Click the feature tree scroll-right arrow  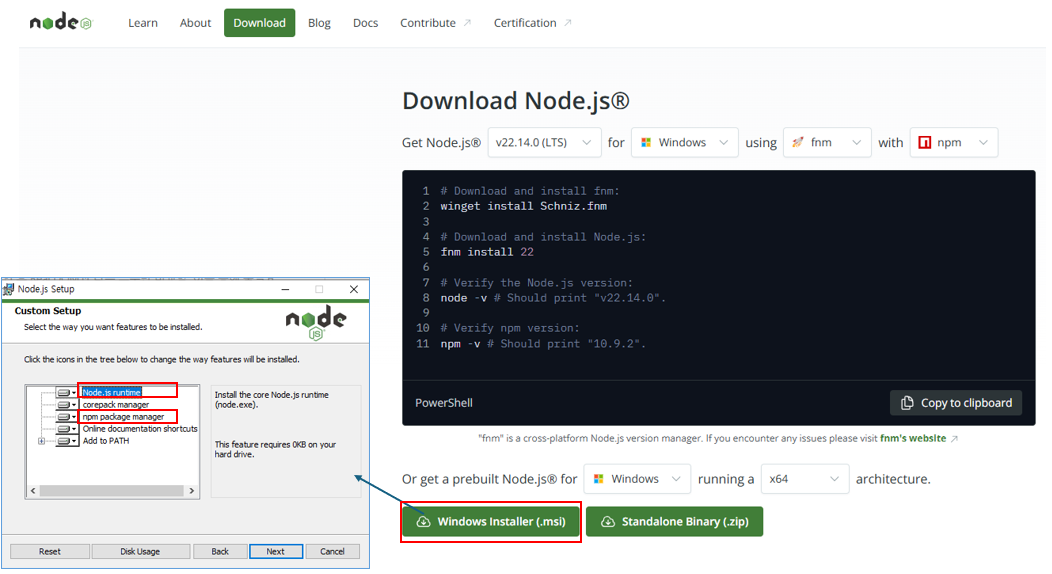192,491
